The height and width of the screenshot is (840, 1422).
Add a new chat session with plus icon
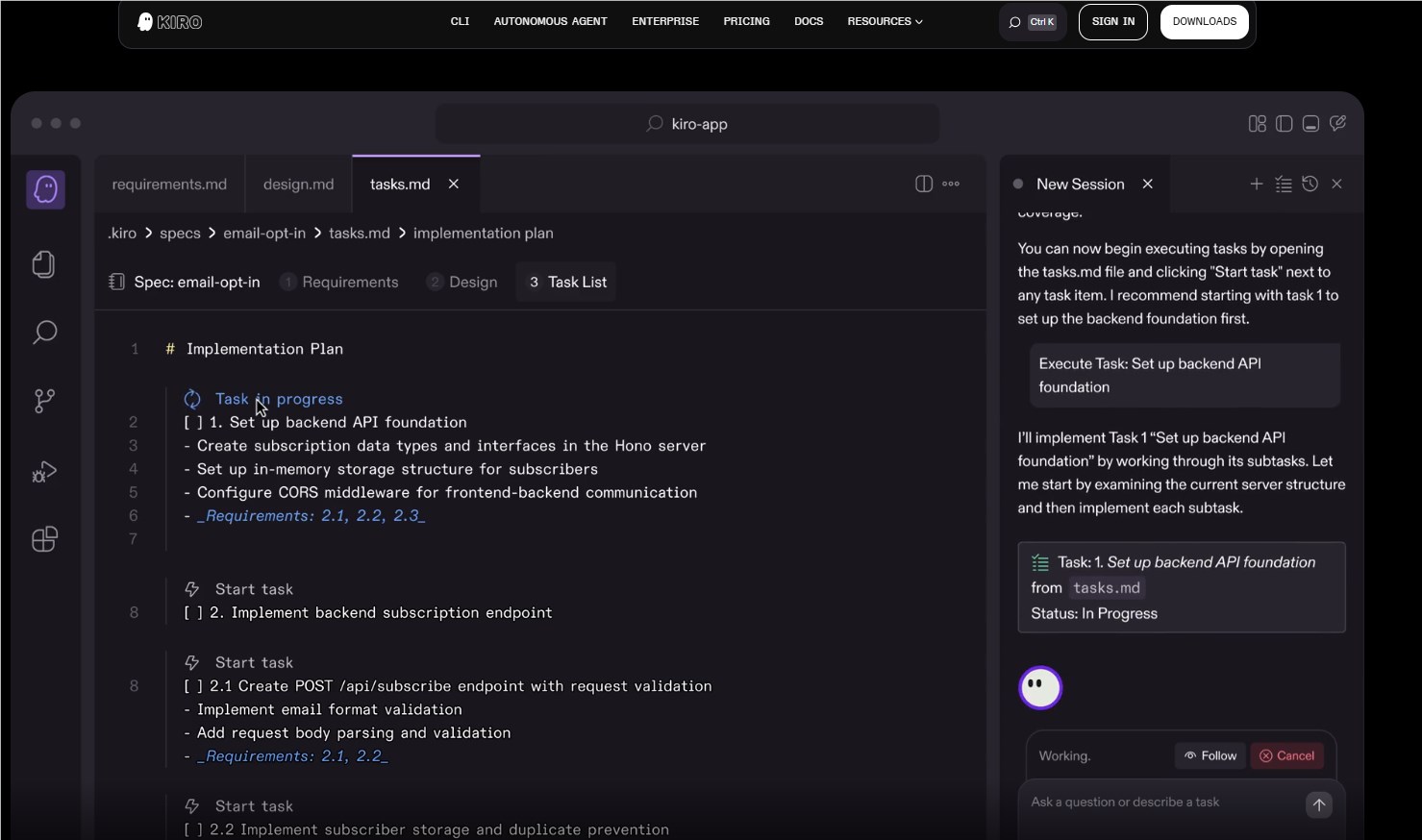[1256, 184]
